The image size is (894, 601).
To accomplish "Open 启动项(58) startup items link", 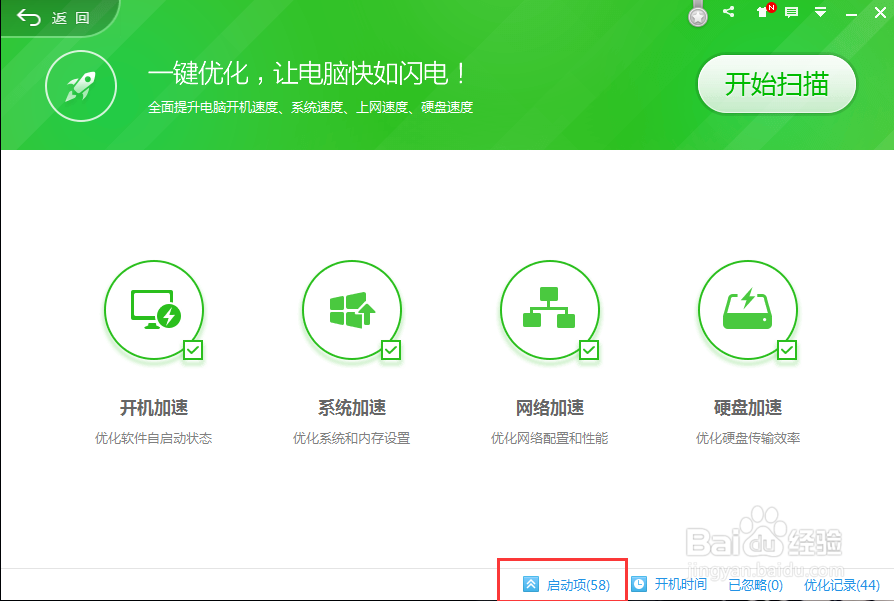I will click(x=578, y=585).
